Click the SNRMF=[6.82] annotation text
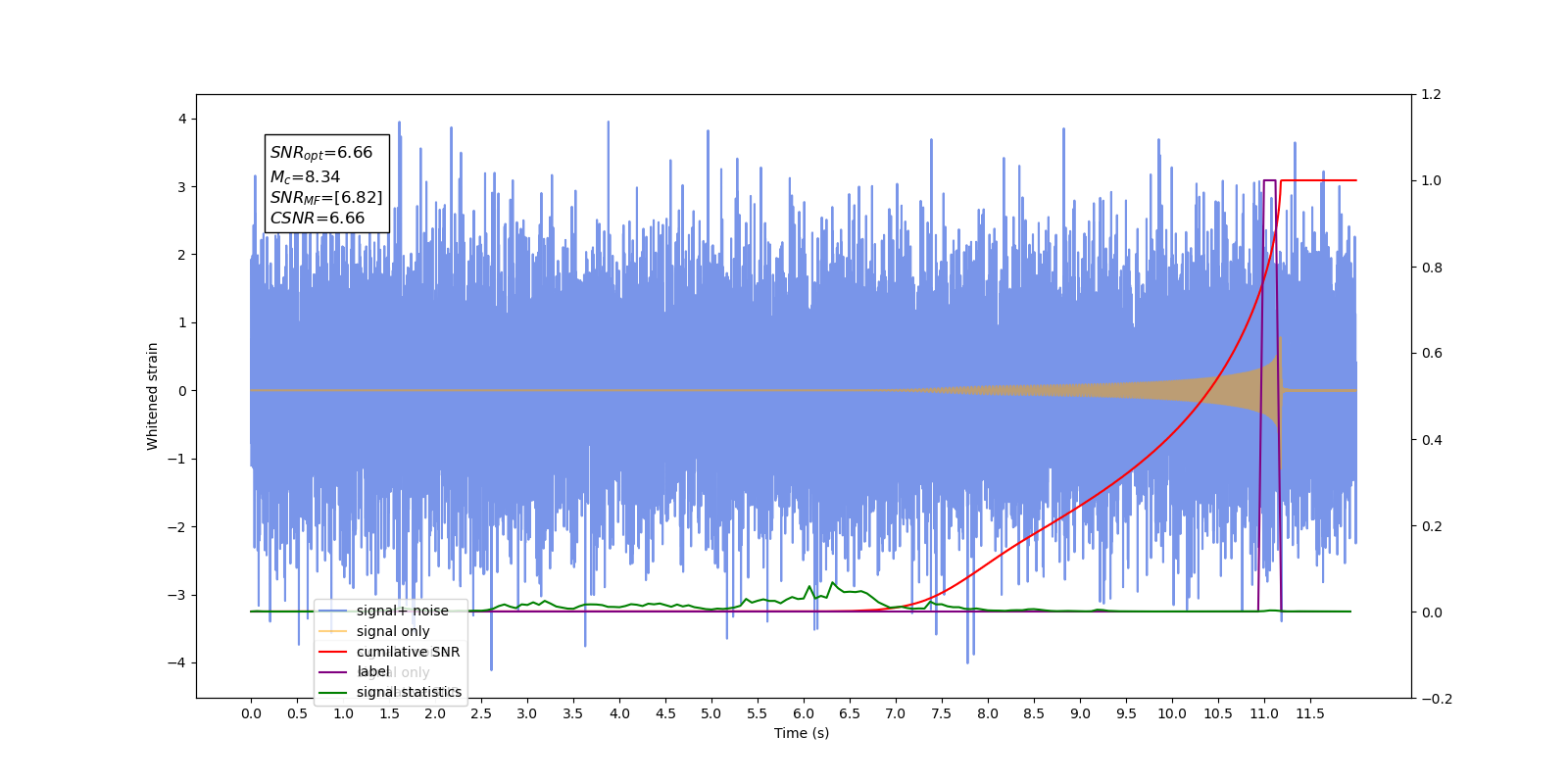 [x=326, y=198]
